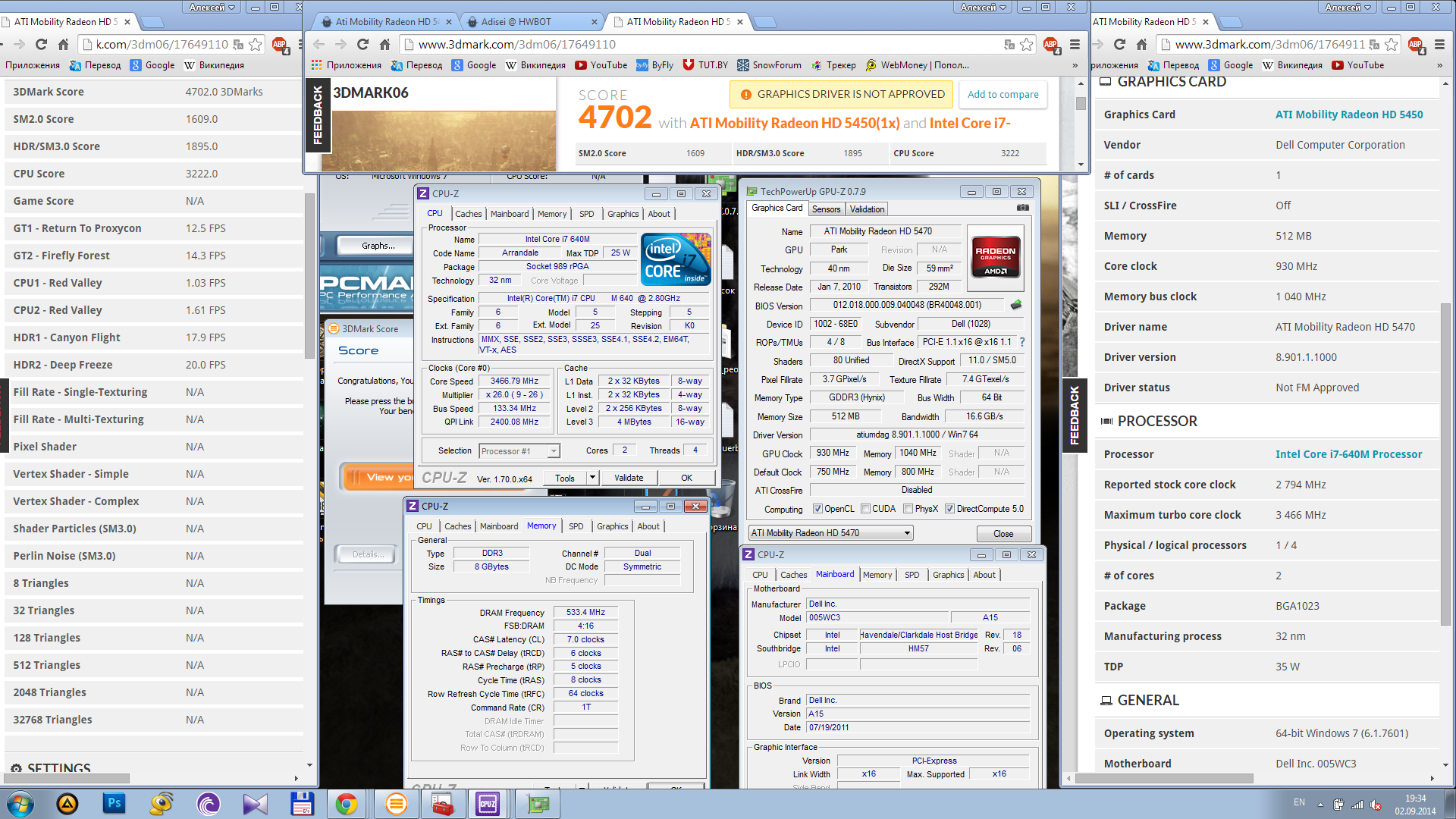Toggle the DirectCompute 5.0 checkbox in GPU-Z

pyautogui.click(x=949, y=509)
